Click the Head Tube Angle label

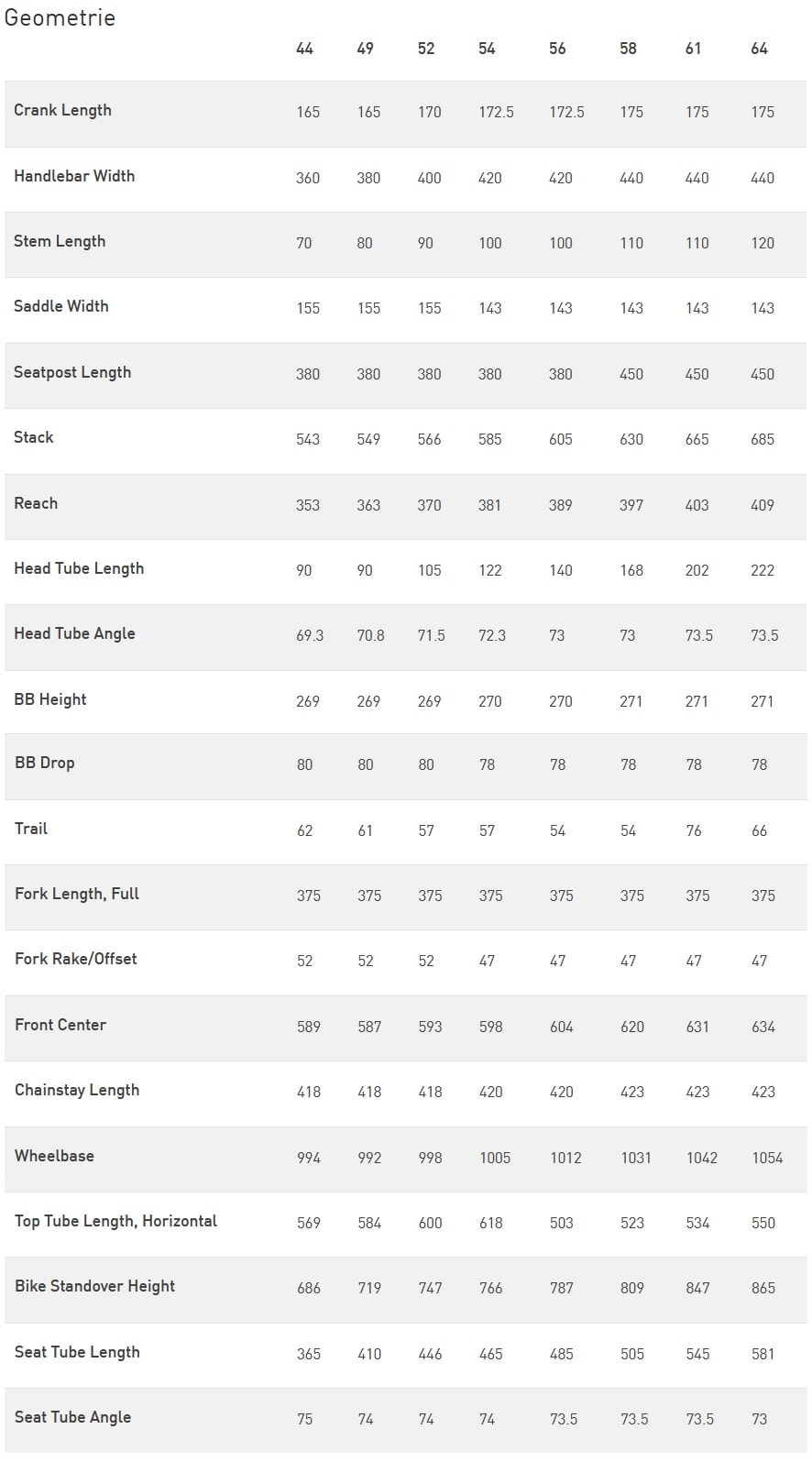[x=74, y=633]
